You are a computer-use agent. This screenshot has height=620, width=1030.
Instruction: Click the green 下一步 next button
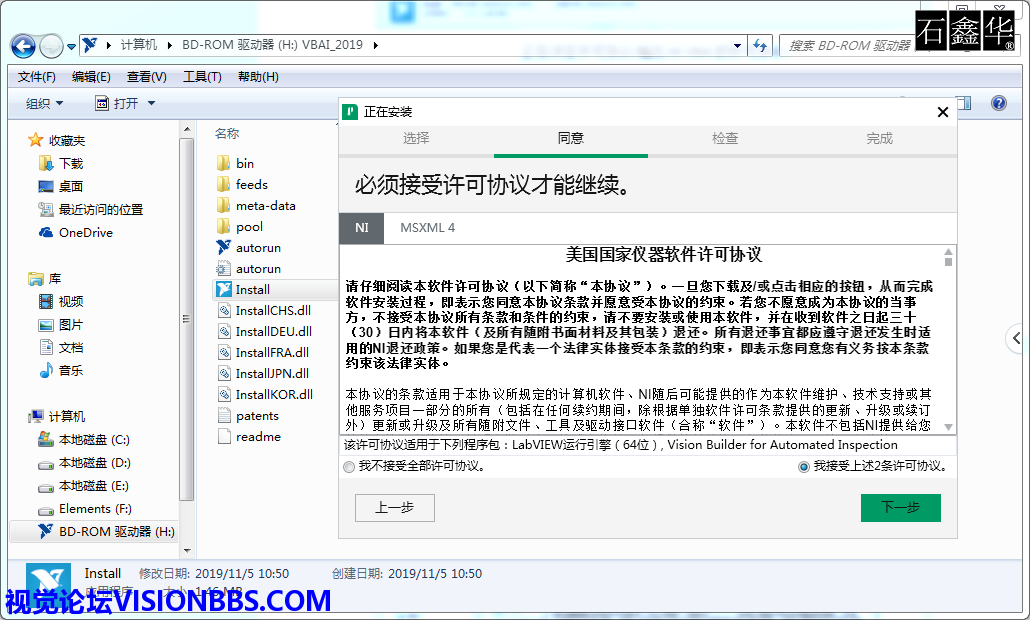(x=901, y=508)
